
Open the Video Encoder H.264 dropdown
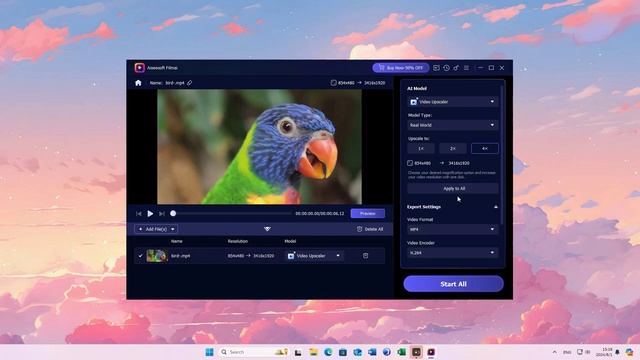click(x=453, y=253)
